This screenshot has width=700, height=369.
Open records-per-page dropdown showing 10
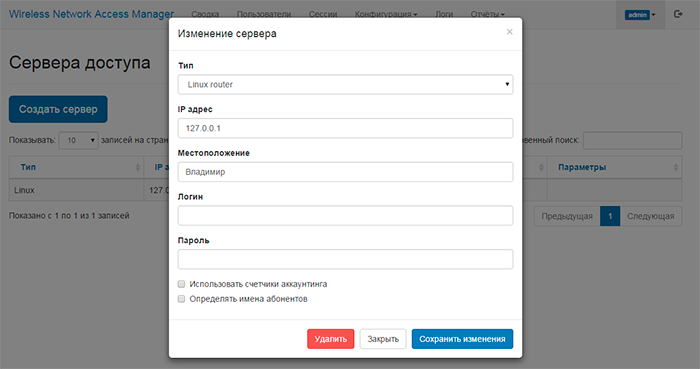click(79, 141)
